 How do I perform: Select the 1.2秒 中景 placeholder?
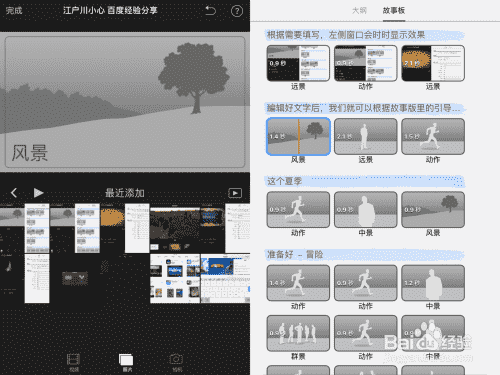433,283
